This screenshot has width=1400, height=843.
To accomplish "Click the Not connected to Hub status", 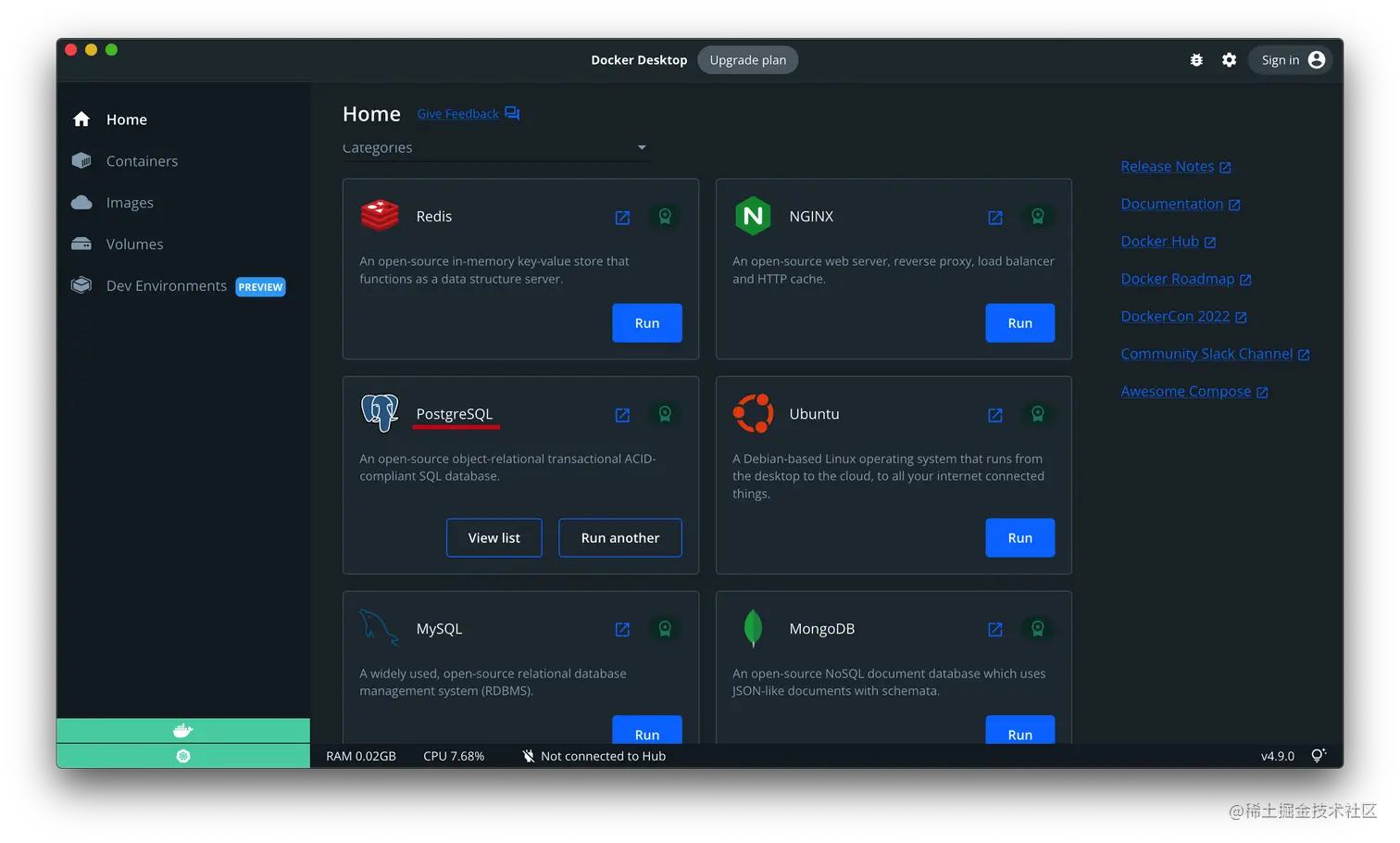I will pyautogui.click(x=594, y=757).
